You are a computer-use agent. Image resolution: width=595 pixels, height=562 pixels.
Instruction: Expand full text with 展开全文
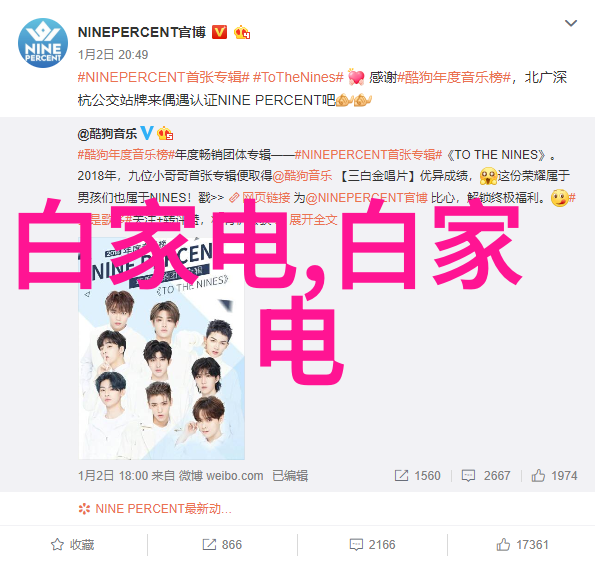pos(313,219)
